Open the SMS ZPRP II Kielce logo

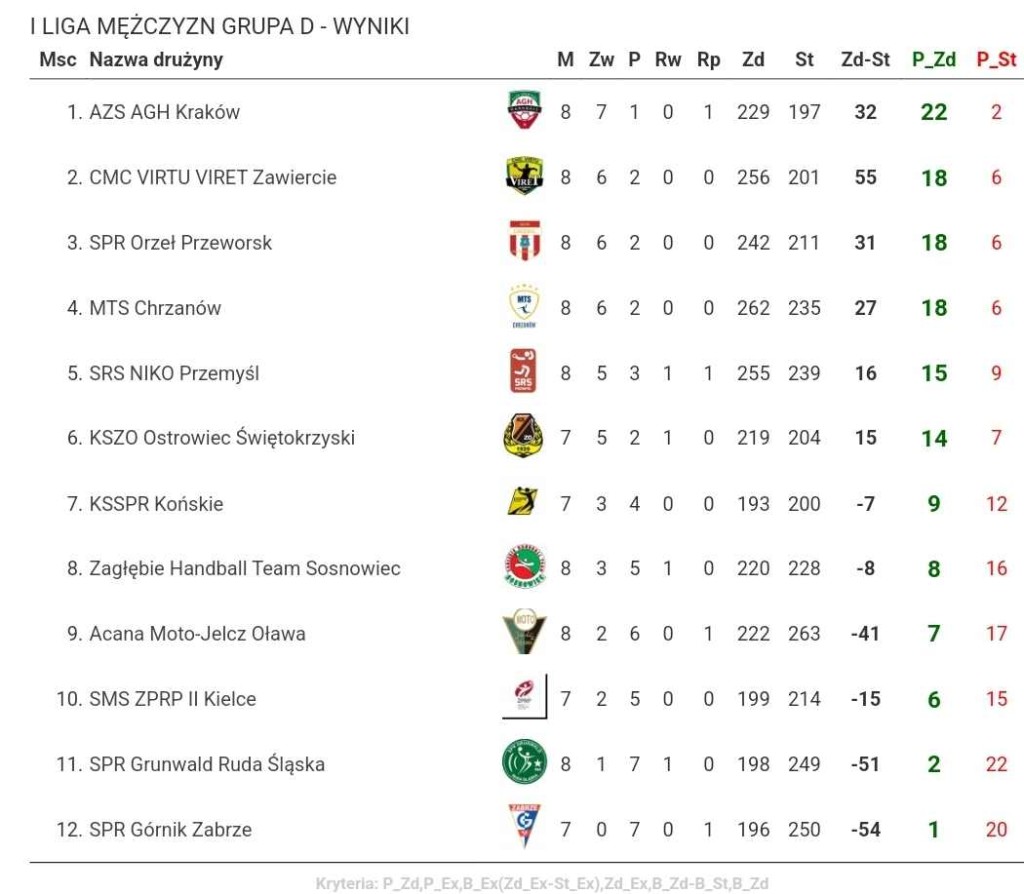(524, 697)
